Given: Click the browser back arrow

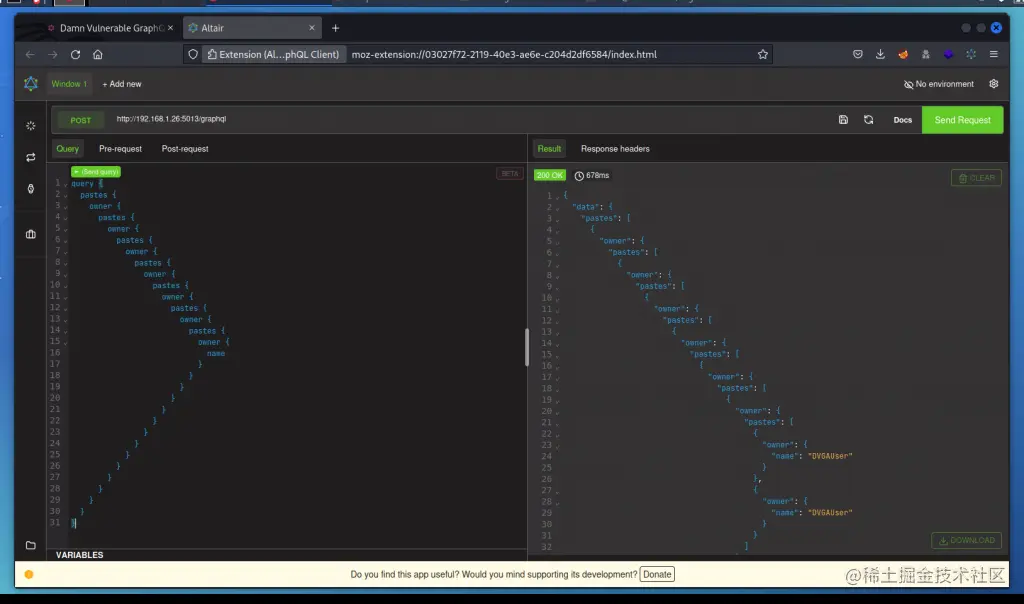Looking at the screenshot, I should pos(29,54).
